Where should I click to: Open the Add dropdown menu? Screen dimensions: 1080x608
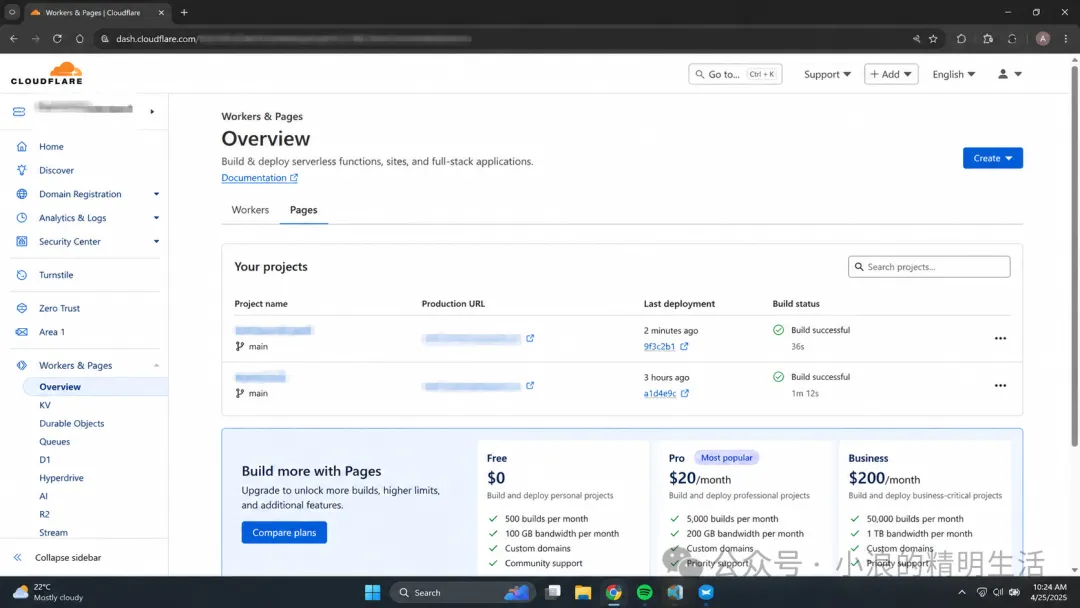pyautogui.click(x=891, y=74)
